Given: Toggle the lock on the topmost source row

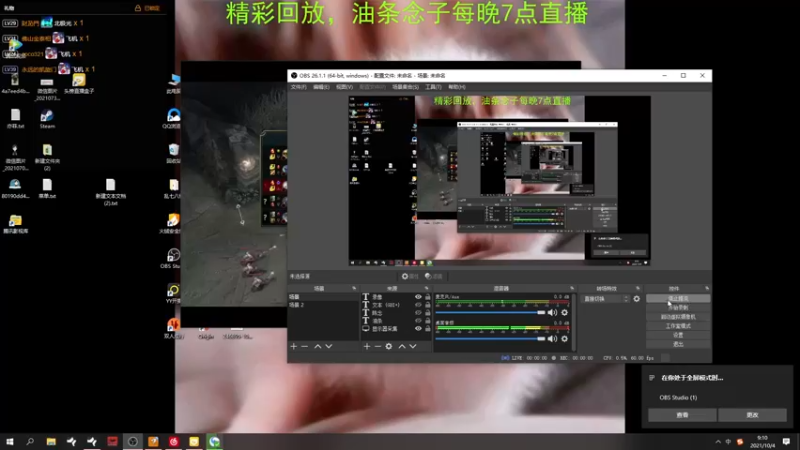Looking at the screenshot, I should (428, 296).
